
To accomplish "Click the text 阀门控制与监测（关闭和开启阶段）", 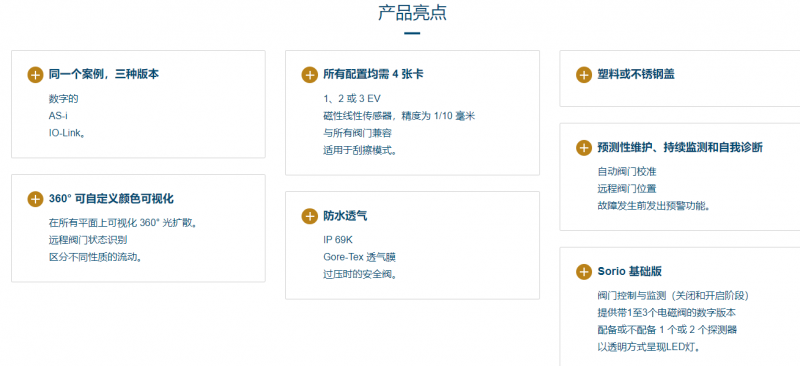I will click(x=673, y=296).
